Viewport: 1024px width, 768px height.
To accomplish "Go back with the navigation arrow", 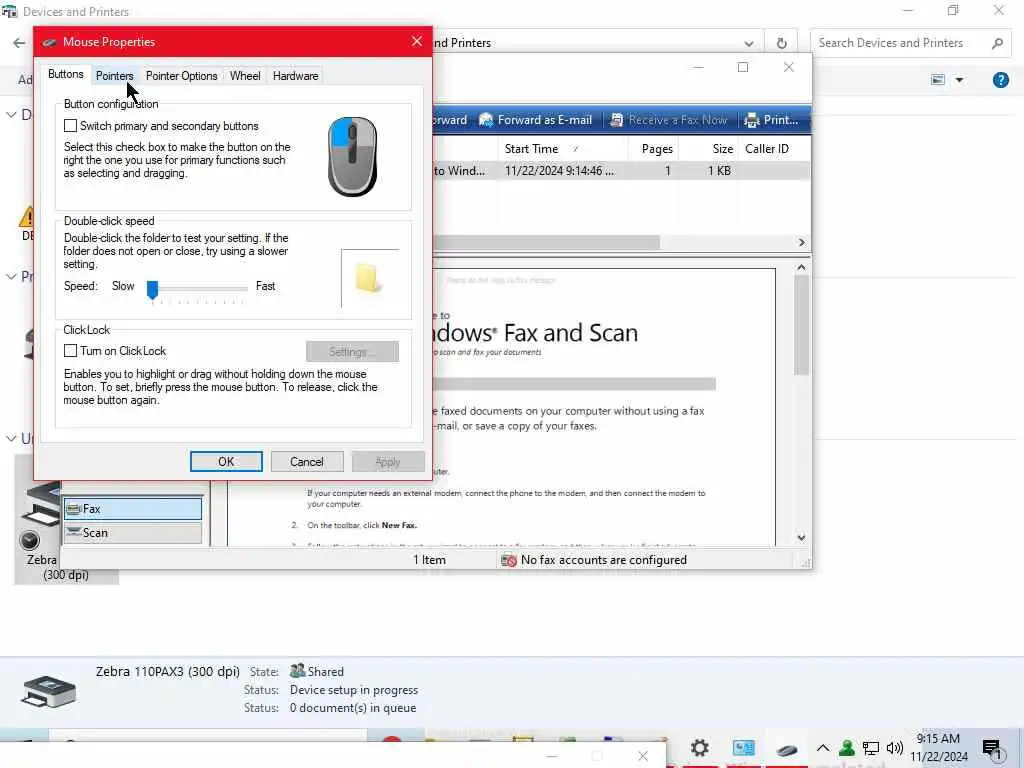I will pyautogui.click(x=19, y=43).
